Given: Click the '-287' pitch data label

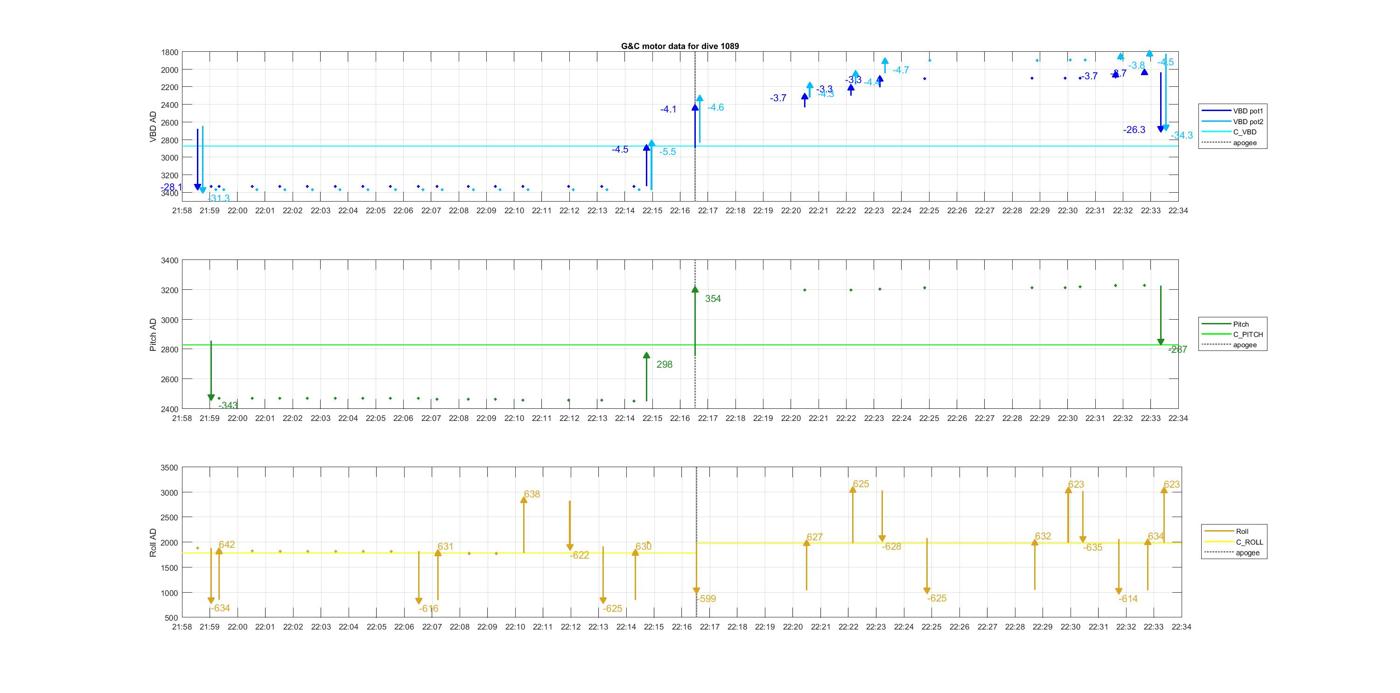Looking at the screenshot, I should [1178, 349].
